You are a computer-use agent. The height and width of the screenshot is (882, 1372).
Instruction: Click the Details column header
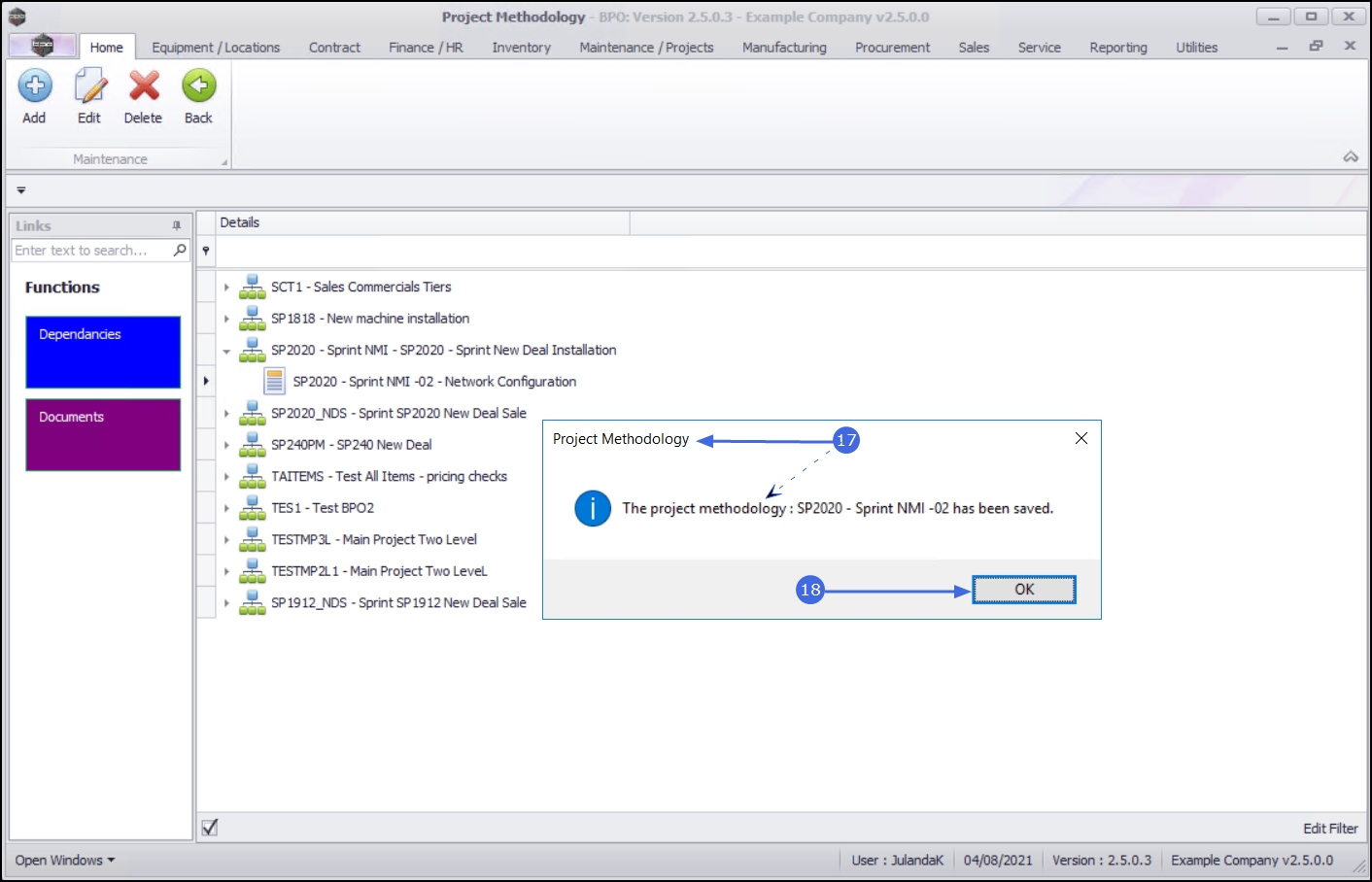click(x=423, y=222)
